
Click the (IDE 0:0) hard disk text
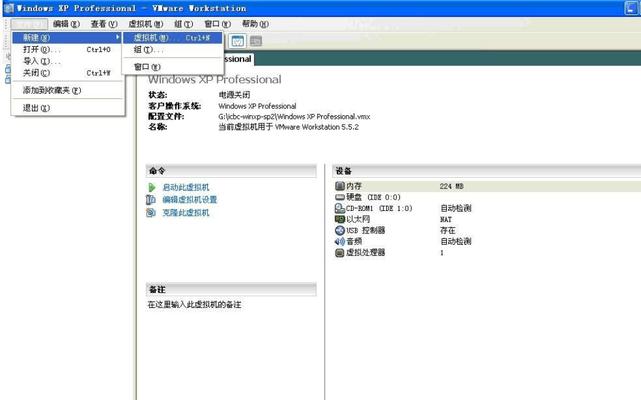tap(383, 197)
